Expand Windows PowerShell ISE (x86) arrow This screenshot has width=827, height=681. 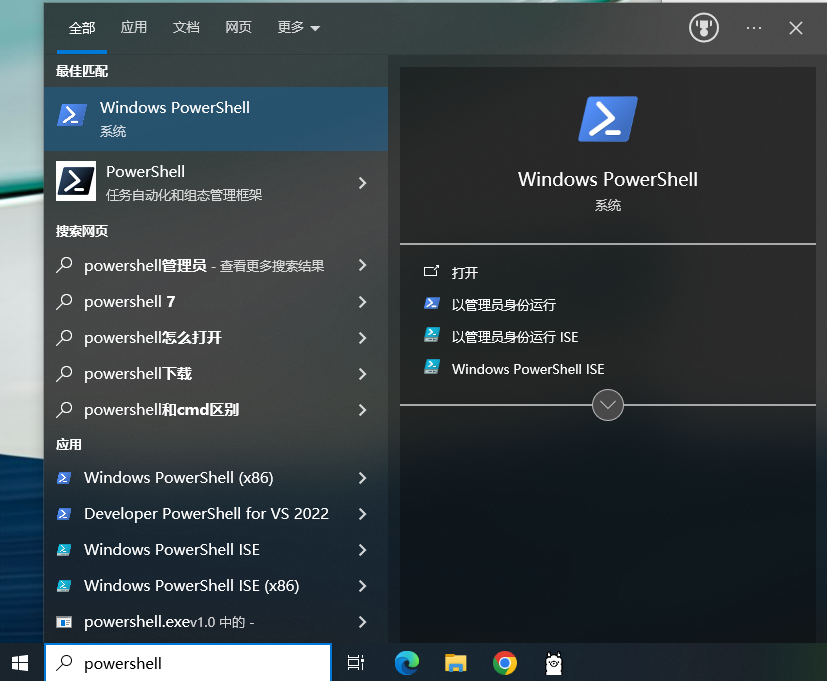[362, 586]
